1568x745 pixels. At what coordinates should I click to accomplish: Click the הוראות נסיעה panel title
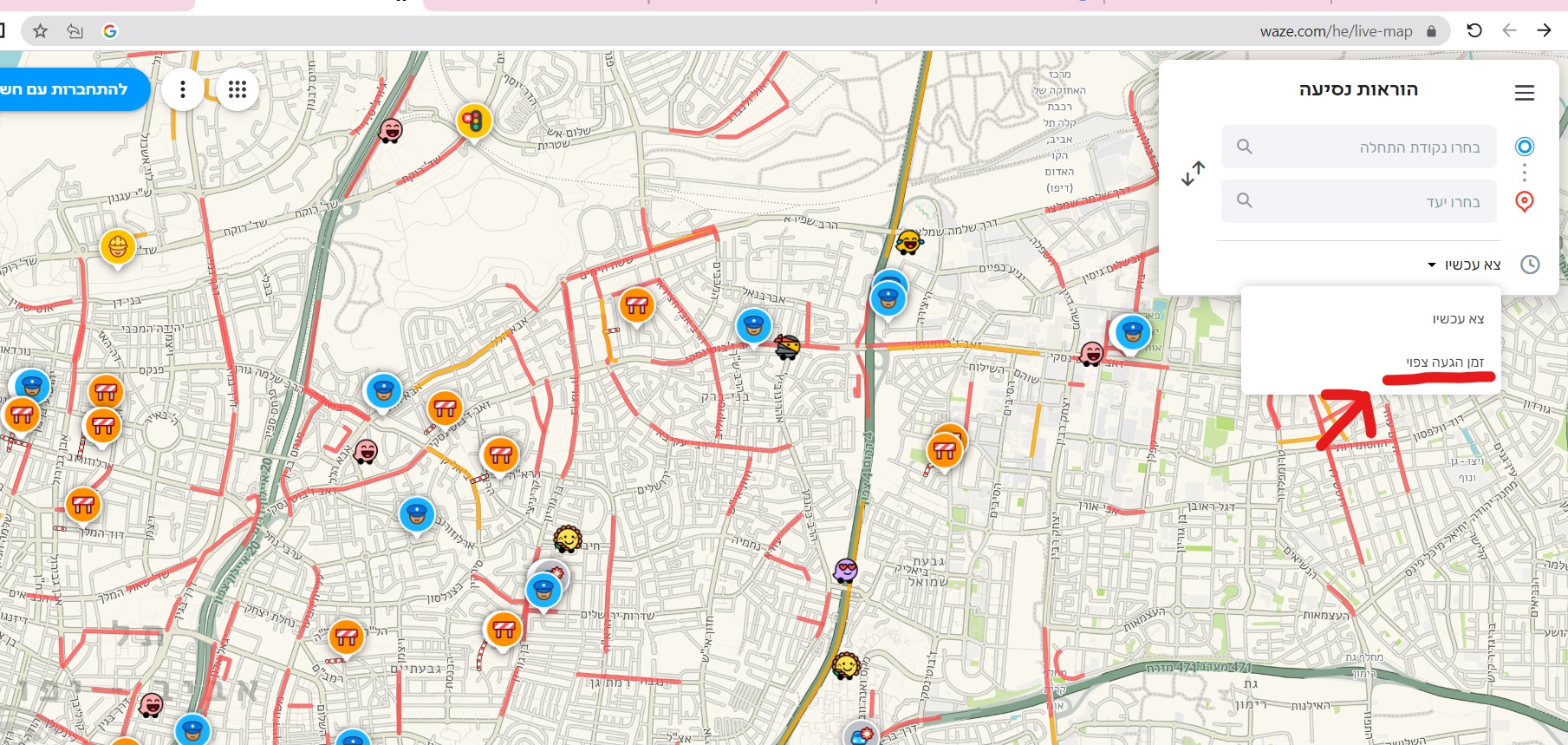[1358, 89]
